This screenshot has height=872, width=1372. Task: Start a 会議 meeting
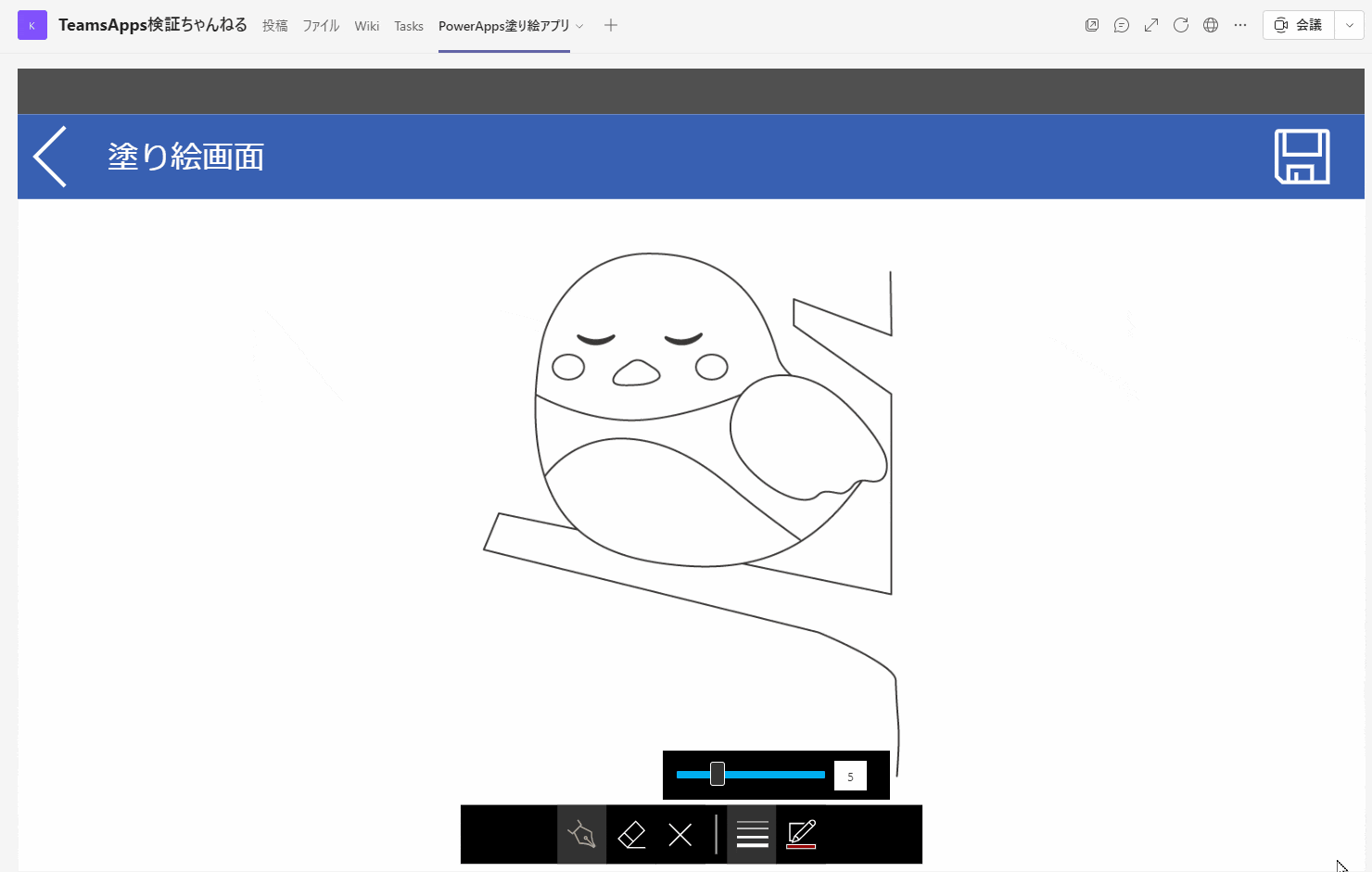pyautogui.click(x=1297, y=25)
